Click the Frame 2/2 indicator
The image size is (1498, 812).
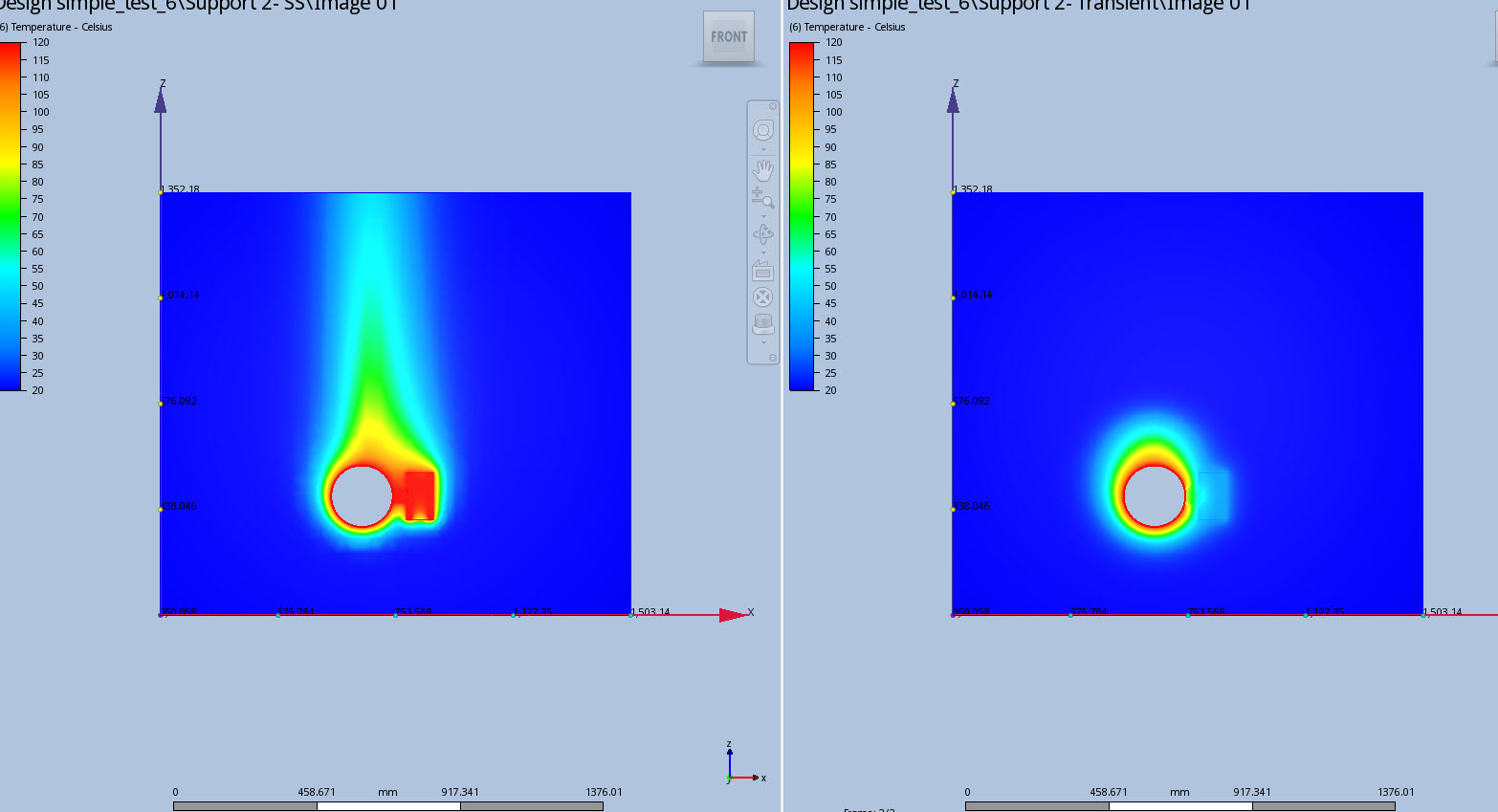[x=868, y=809]
